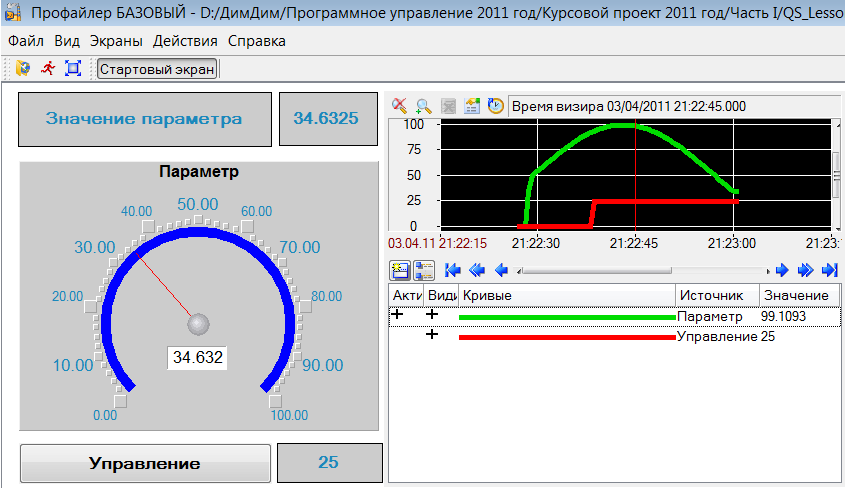845x488 pixels.
Task: Click the double-arrow fast forward button
Action: [806, 270]
